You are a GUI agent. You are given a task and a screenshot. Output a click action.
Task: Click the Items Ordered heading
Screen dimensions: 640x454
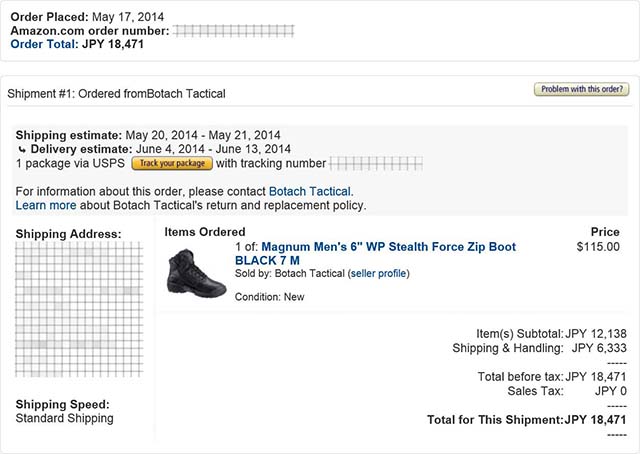tap(204, 232)
